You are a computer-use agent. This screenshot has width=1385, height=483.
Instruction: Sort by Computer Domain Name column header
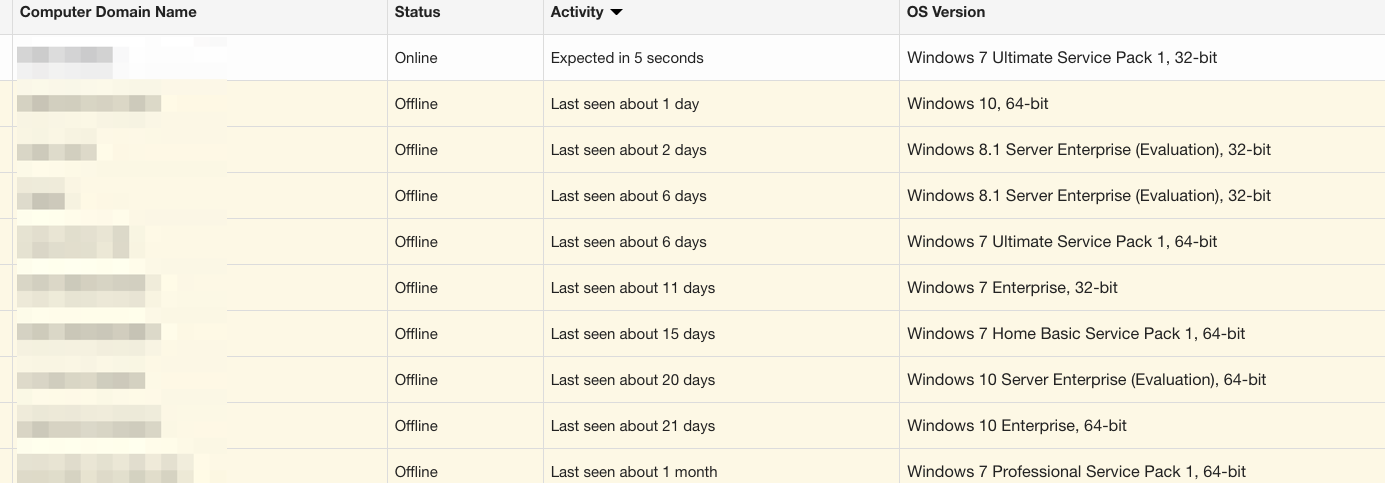point(108,13)
